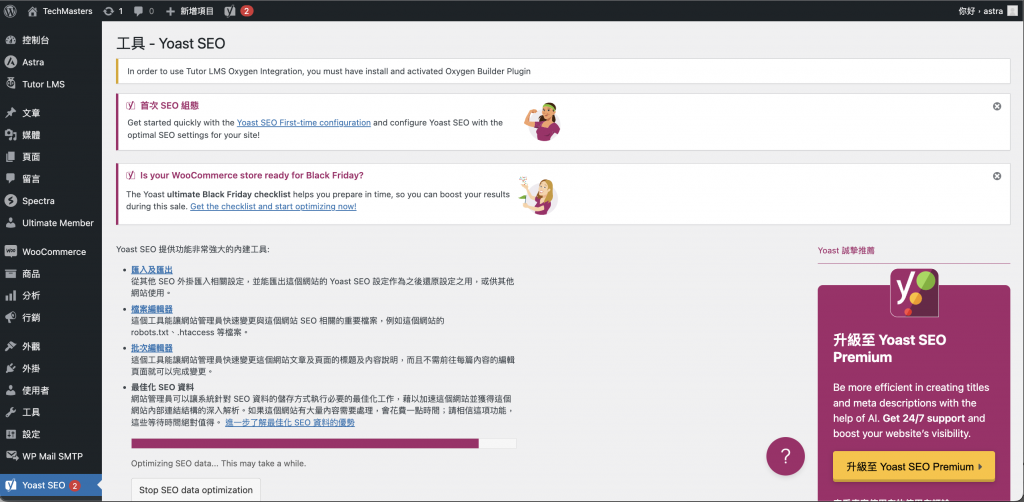
Task: Click the Spectra icon in sidebar
Action: coord(10,200)
